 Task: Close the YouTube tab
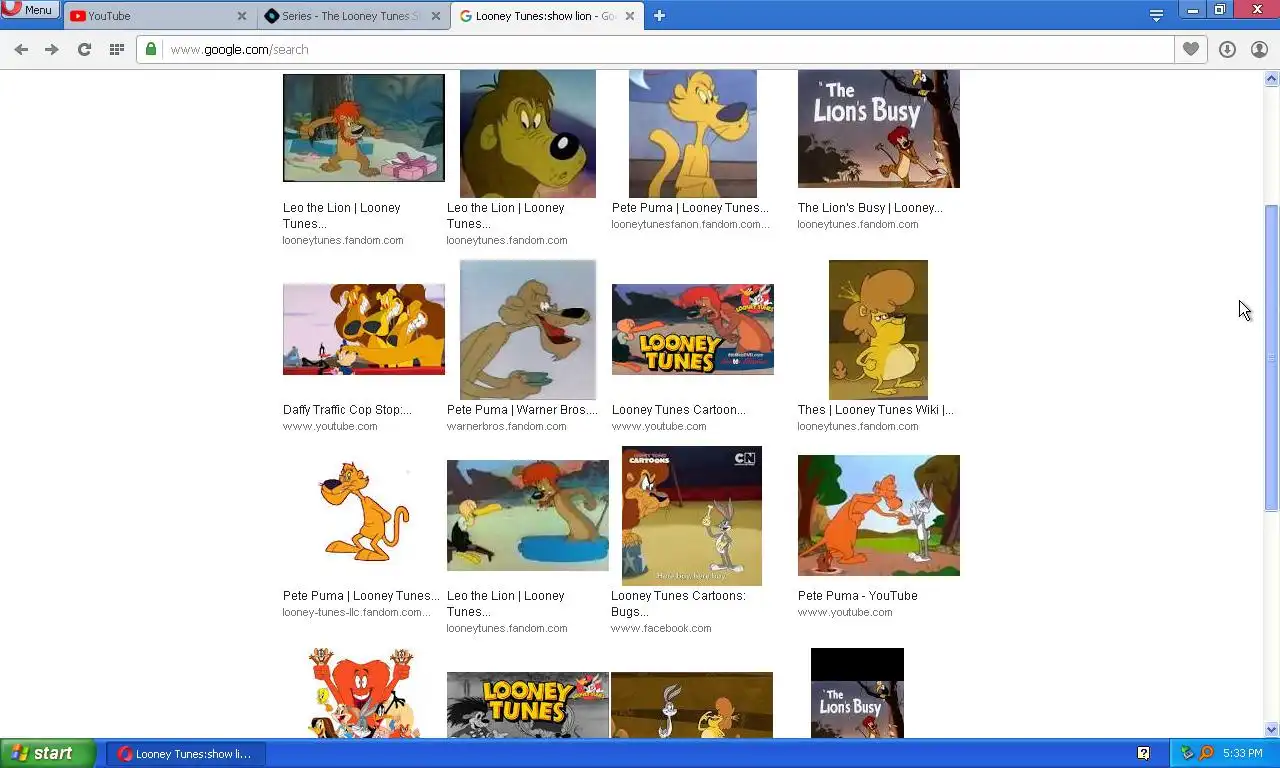(x=242, y=16)
